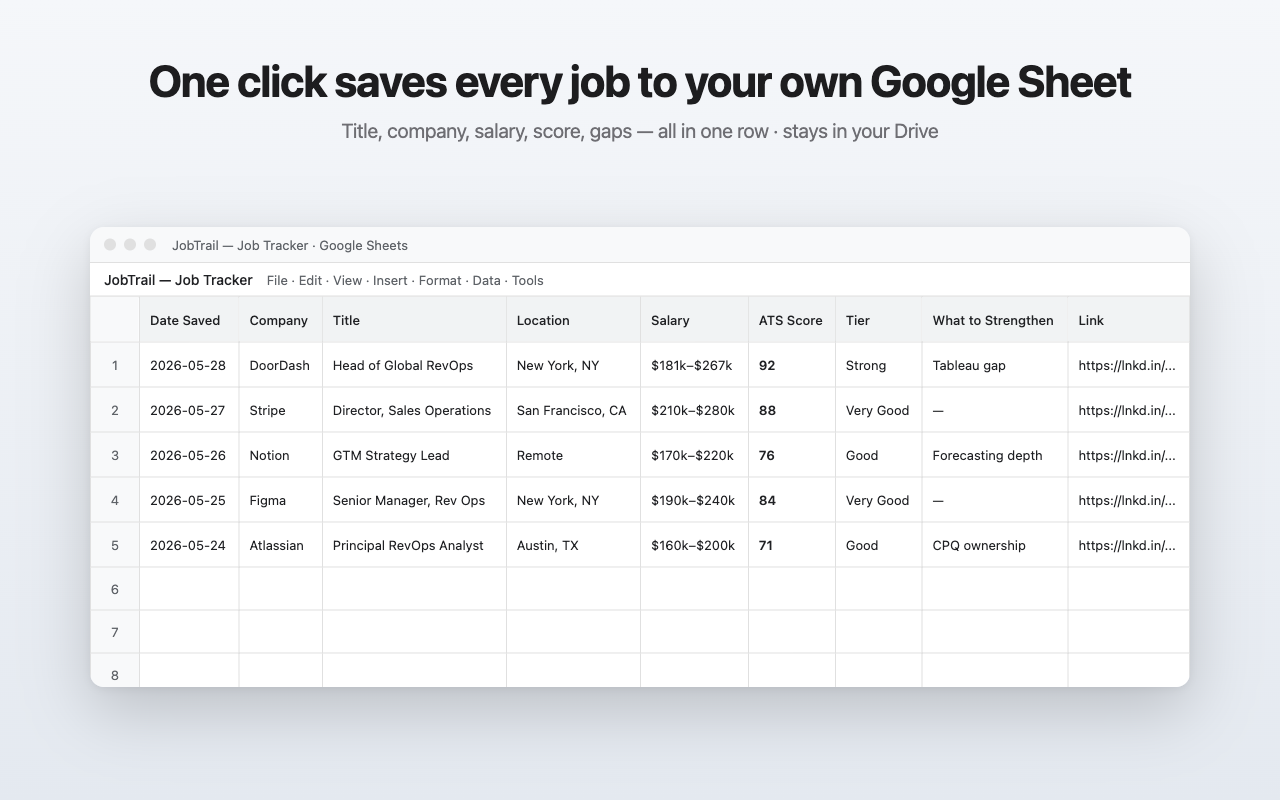Viewport: 1280px width, 800px height.
Task: Click the Principal RevOps Analyst cell
Action: [x=414, y=545]
